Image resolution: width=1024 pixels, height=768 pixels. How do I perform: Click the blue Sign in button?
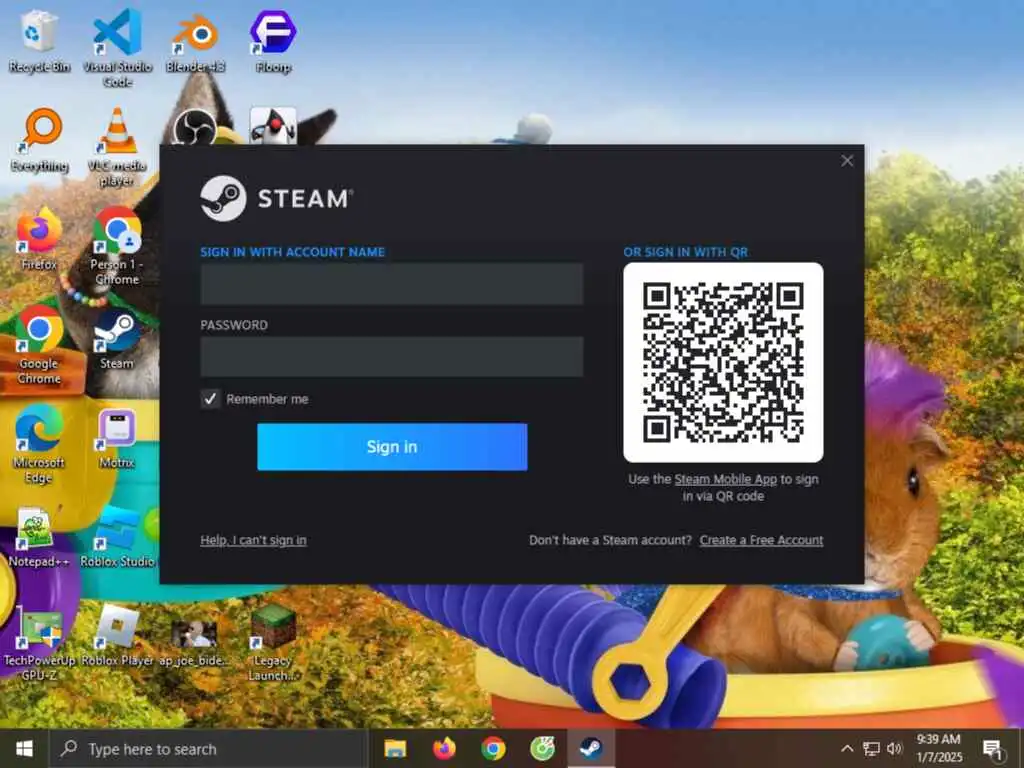click(392, 447)
